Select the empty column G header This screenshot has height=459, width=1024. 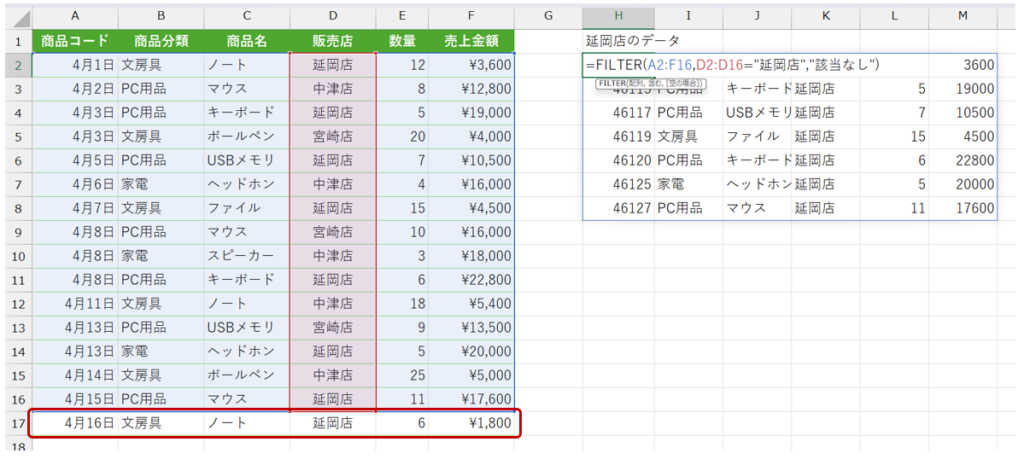[x=549, y=15]
